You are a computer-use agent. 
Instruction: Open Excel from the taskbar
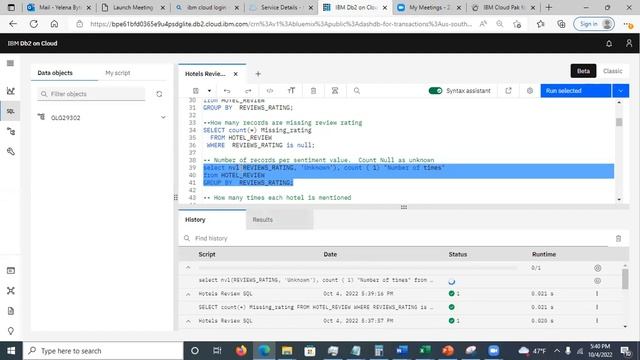pos(425,351)
